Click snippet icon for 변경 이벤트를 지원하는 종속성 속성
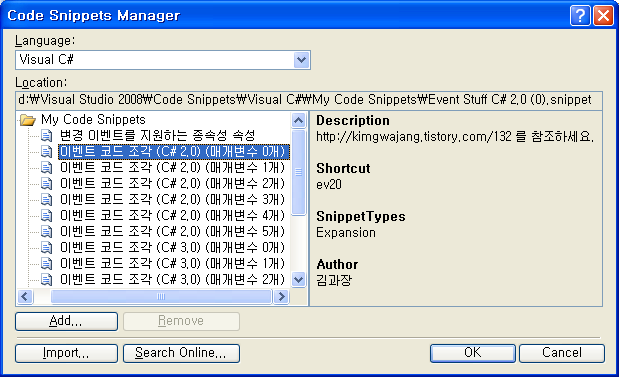619x377 pixels. pos(47,136)
